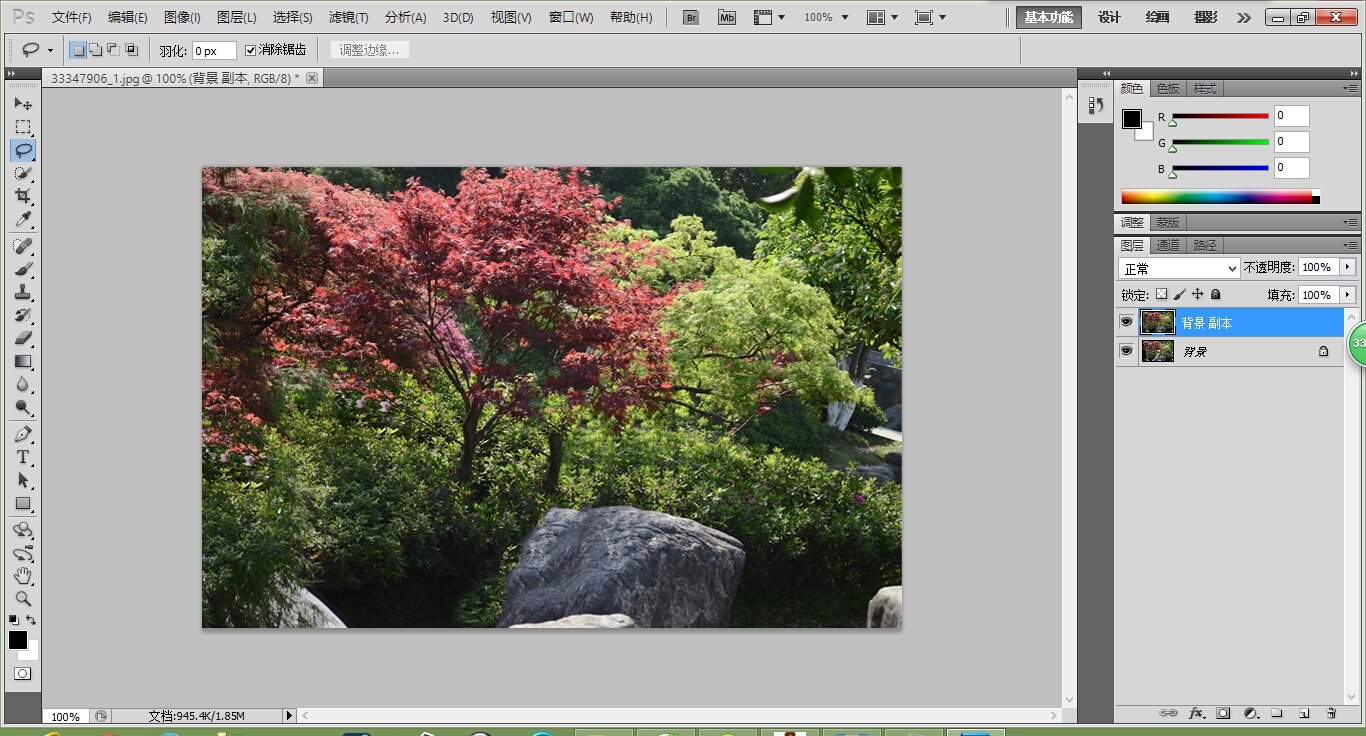Hide the 背景 副本 layer with its eye icon
1366x736 pixels.
[1127, 322]
